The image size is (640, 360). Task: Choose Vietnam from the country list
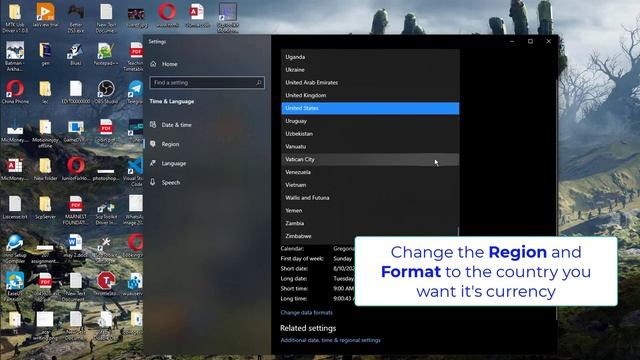click(x=370, y=185)
